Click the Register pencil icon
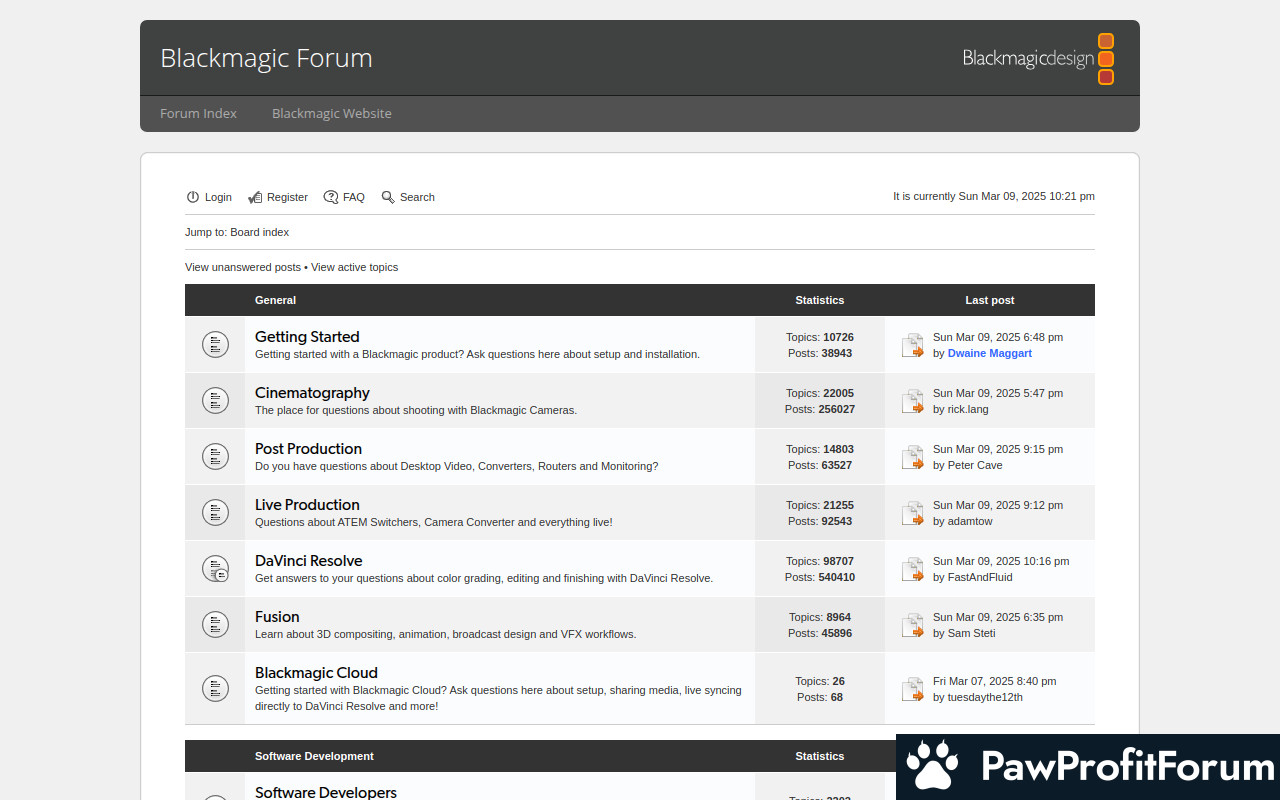Screen dimensions: 1280x800 255,197
